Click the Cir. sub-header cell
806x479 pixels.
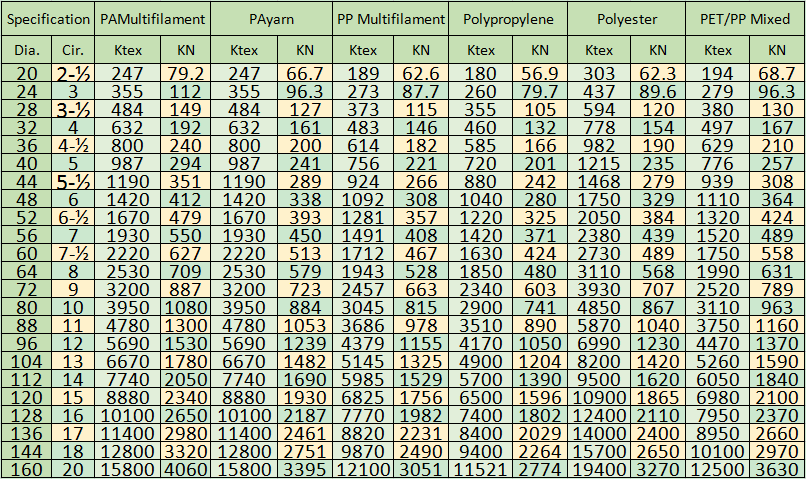coord(72,50)
